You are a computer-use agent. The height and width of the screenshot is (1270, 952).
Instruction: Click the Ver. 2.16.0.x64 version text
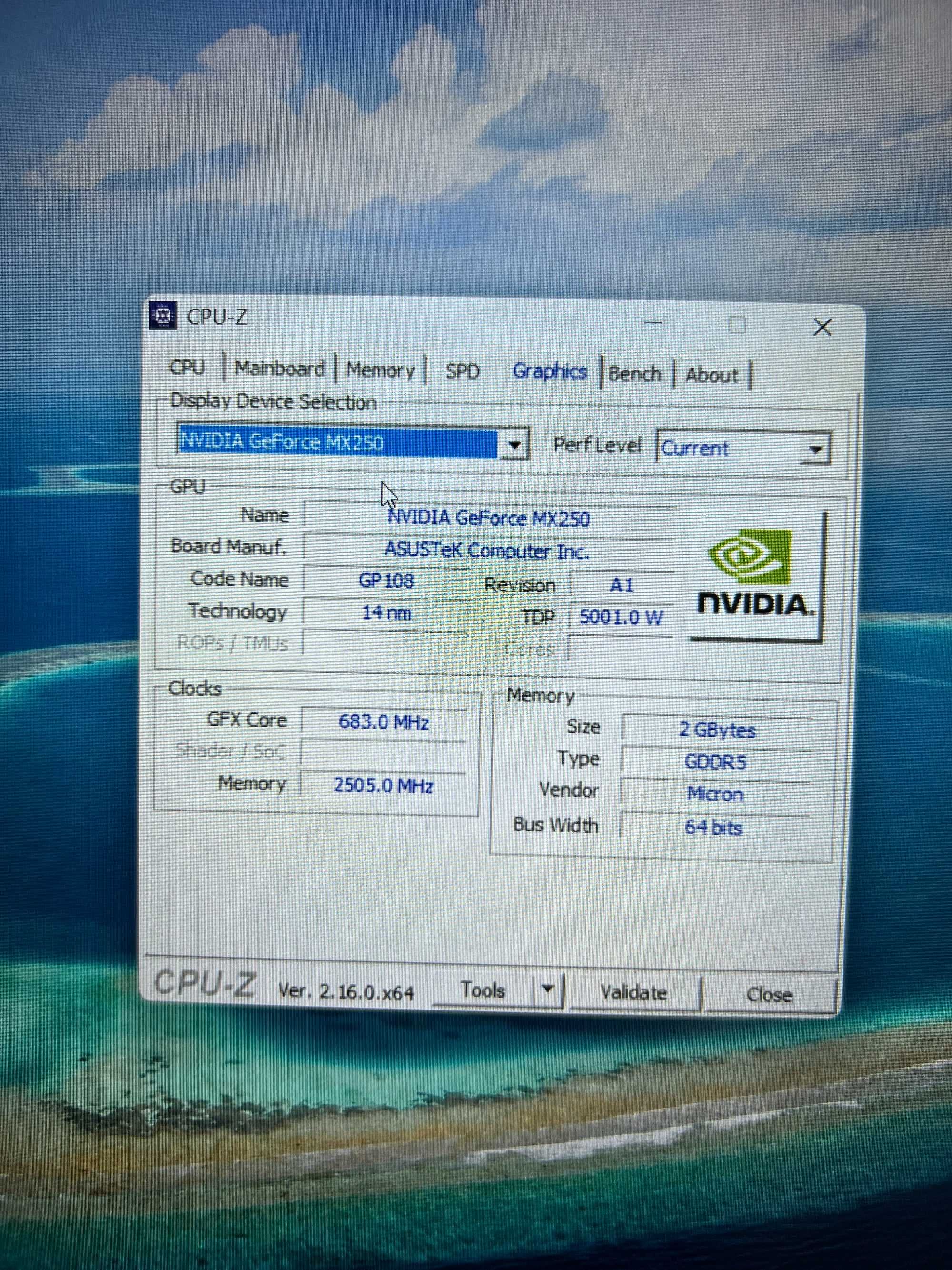tap(346, 991)
